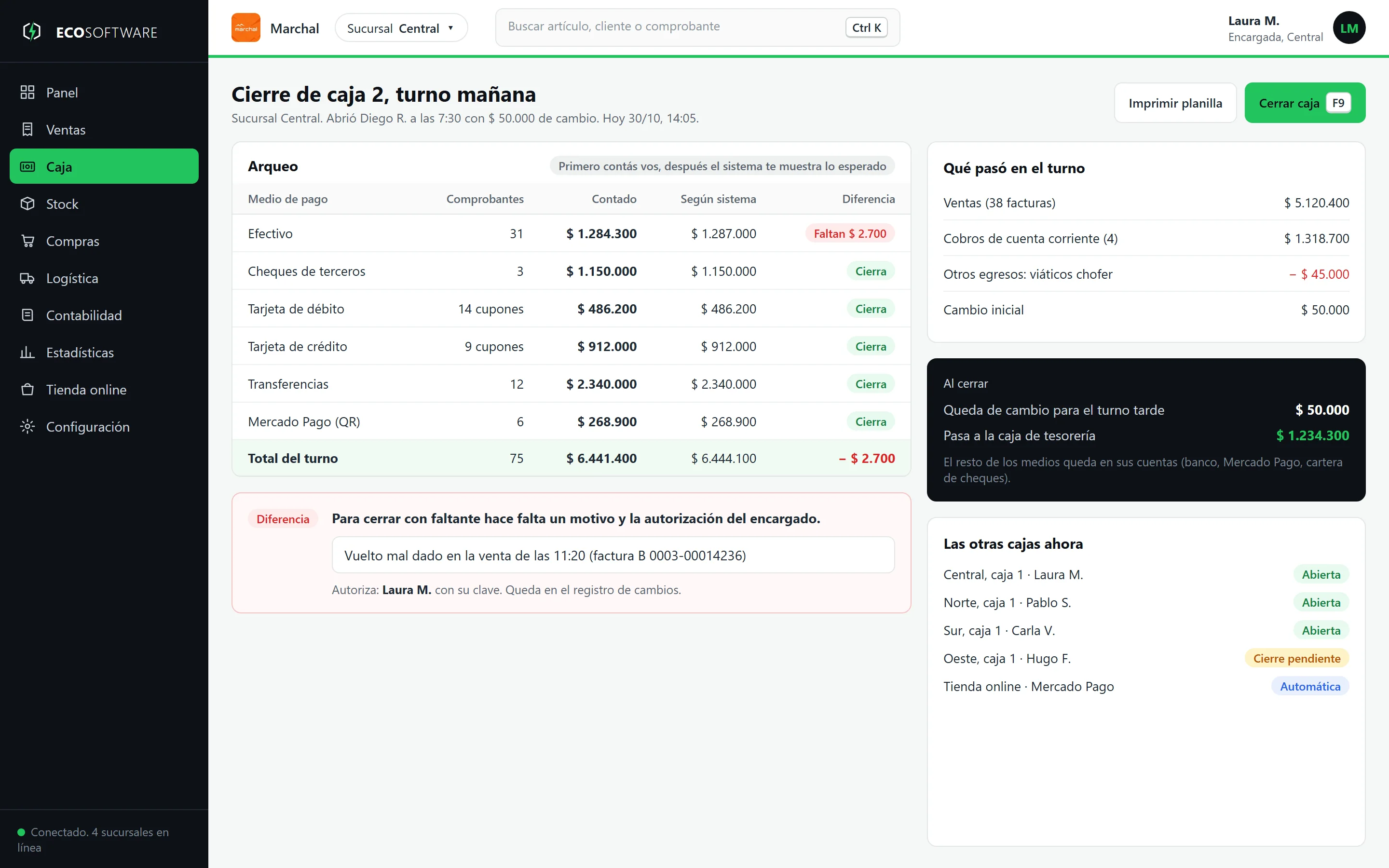Image resolution: width=1389 pixels, height=868 pixels.
Task: Click Cobros de cuenta corriente (4) line
Action: tap(1145, 238)
